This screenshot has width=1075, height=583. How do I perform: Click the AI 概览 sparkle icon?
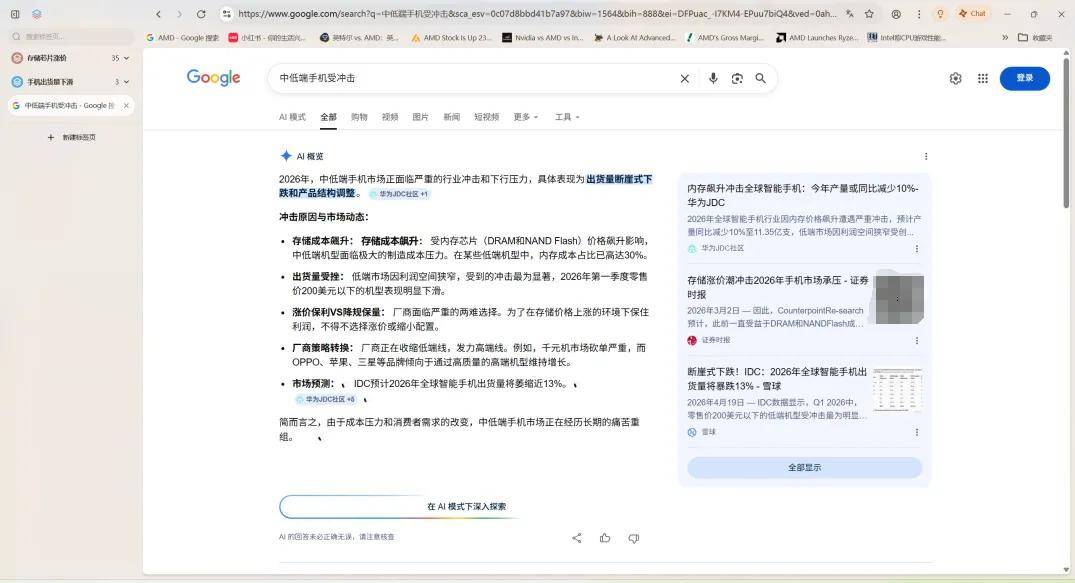tap(285, 156)
